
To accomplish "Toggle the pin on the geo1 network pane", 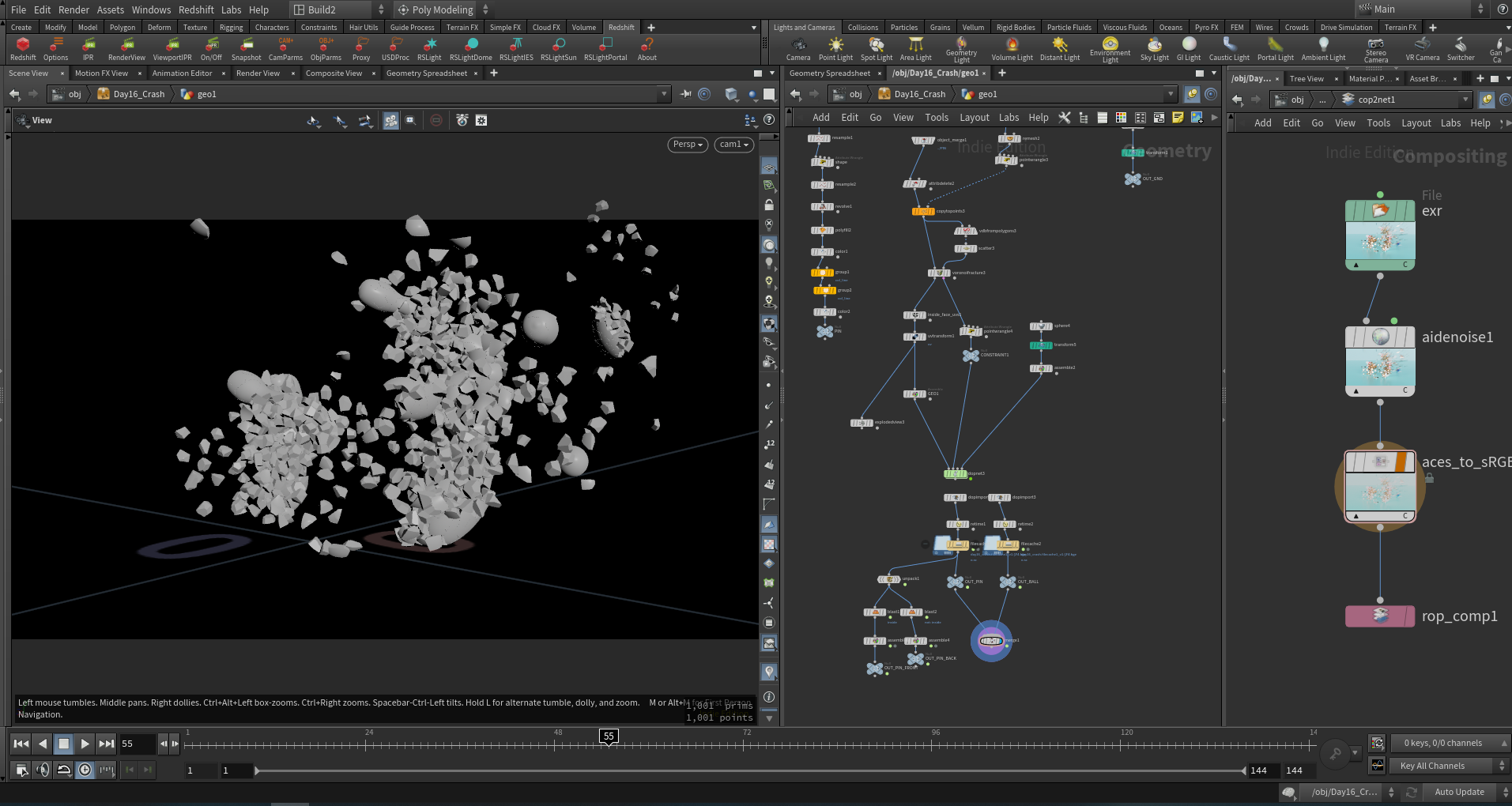I will pyautogui.click(x=1192, y=95).
